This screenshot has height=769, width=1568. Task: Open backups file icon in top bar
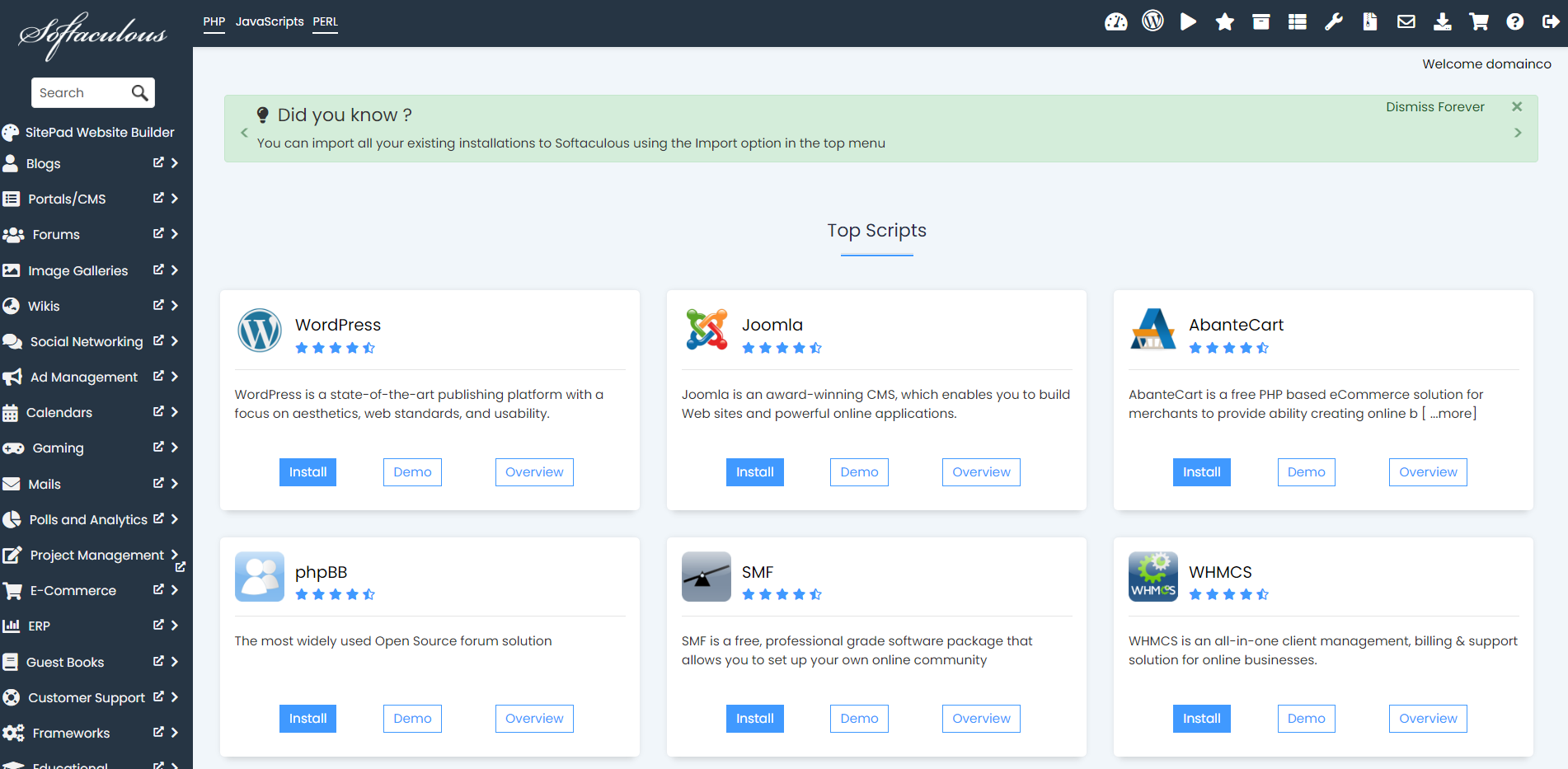click(1370, 22)
